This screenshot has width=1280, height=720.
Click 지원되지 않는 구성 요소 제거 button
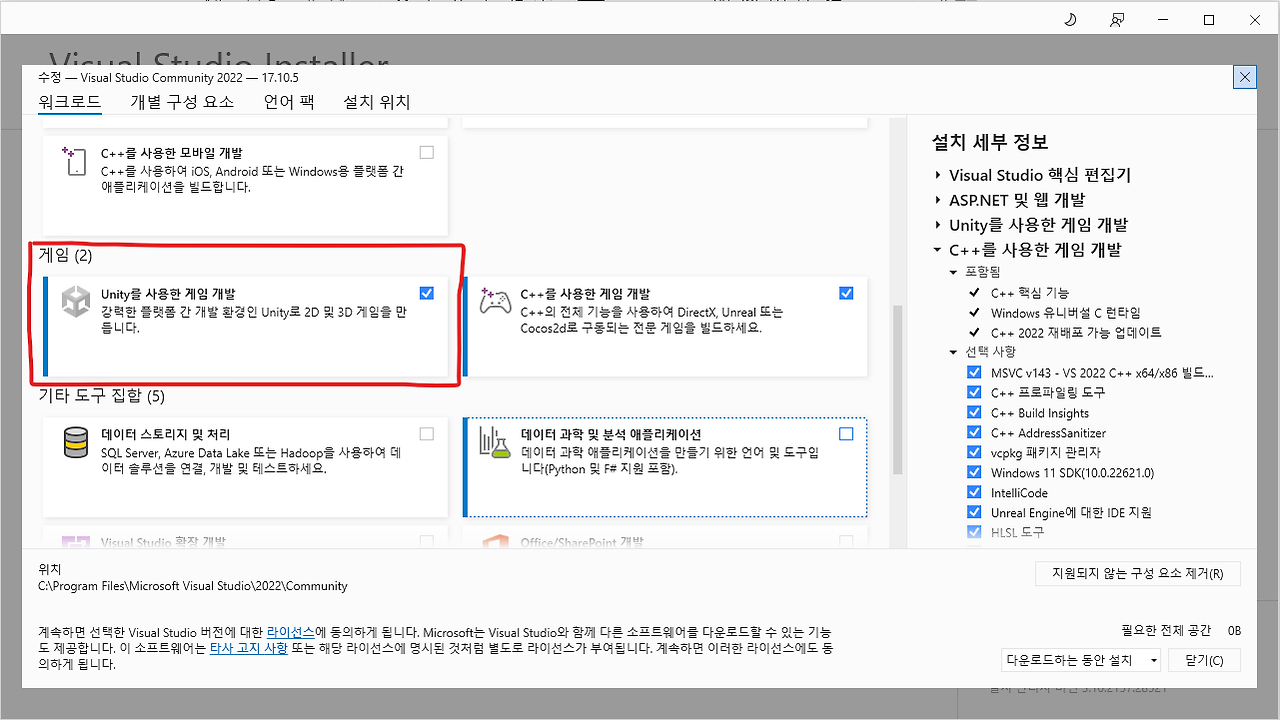[1138, 574]
